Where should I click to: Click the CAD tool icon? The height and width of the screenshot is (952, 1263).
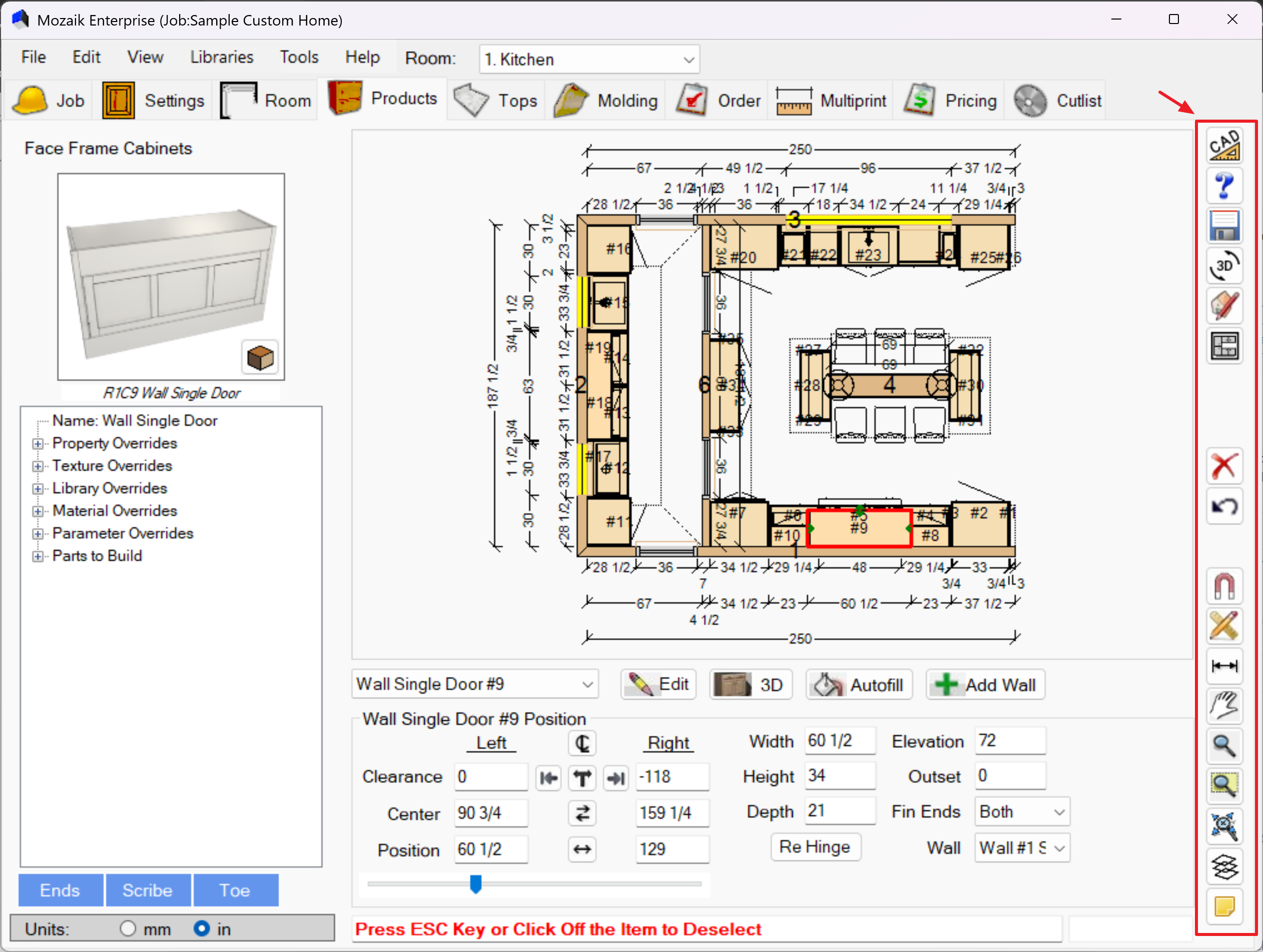tap(1223, 146)
